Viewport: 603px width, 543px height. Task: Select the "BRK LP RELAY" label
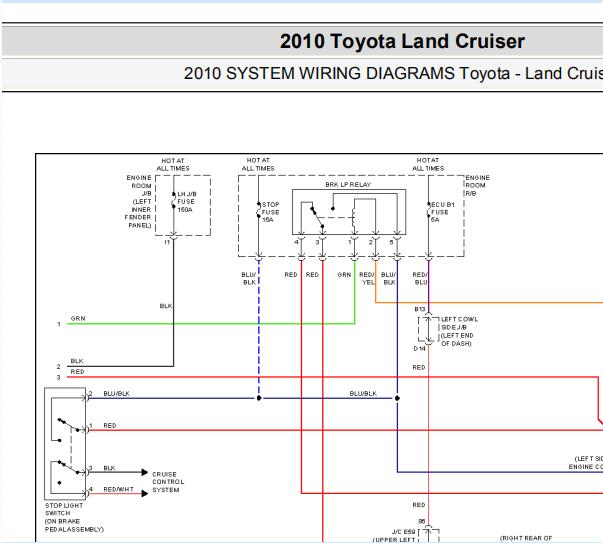348,185
